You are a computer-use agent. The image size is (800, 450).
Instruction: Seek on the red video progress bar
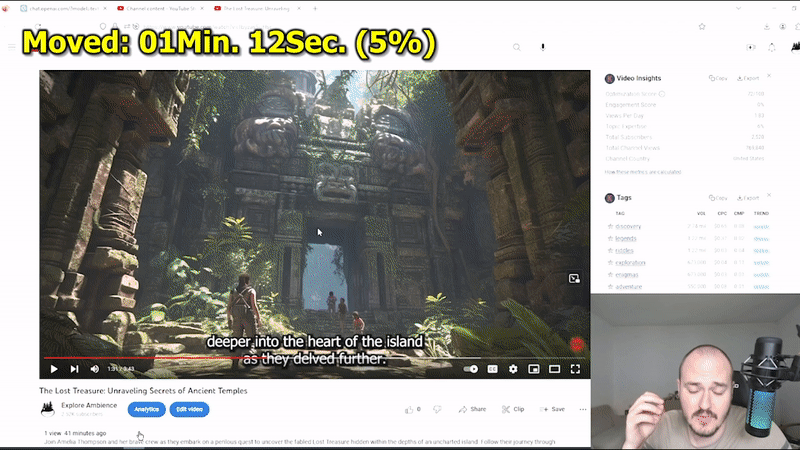(x=315, y=358)
